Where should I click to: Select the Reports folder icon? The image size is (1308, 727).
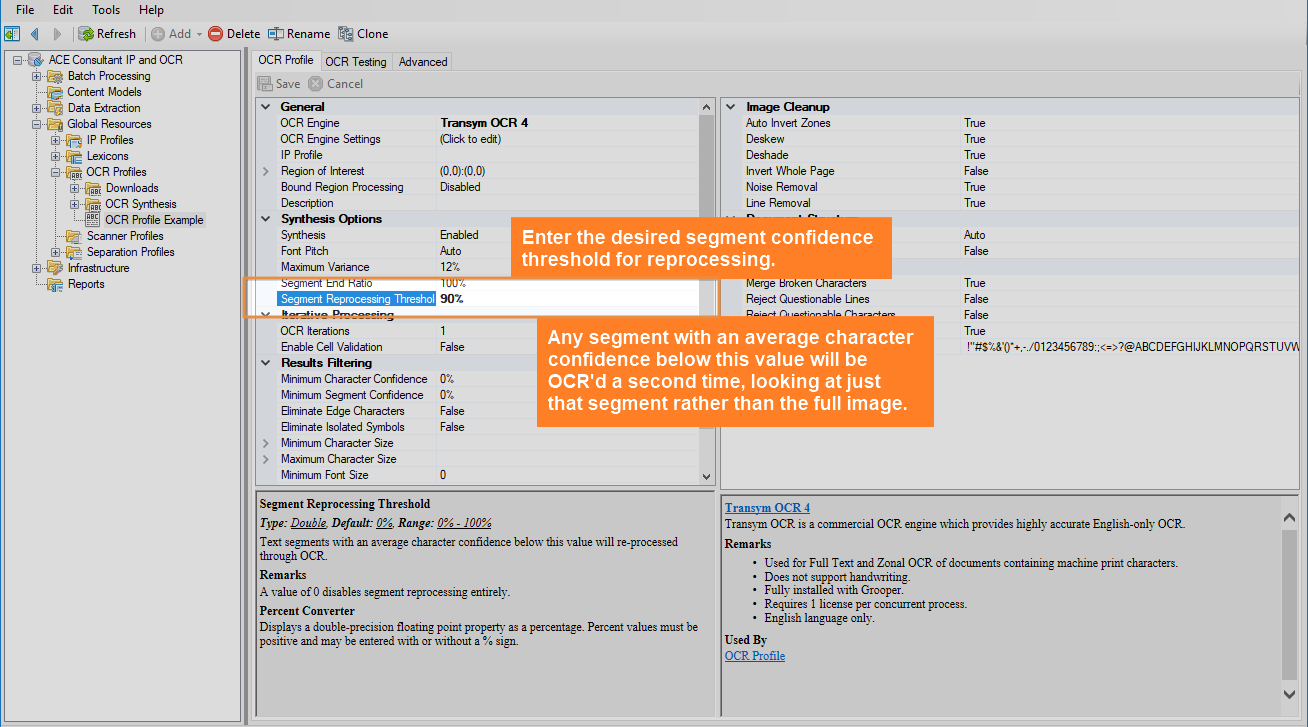tap(55, 284)
